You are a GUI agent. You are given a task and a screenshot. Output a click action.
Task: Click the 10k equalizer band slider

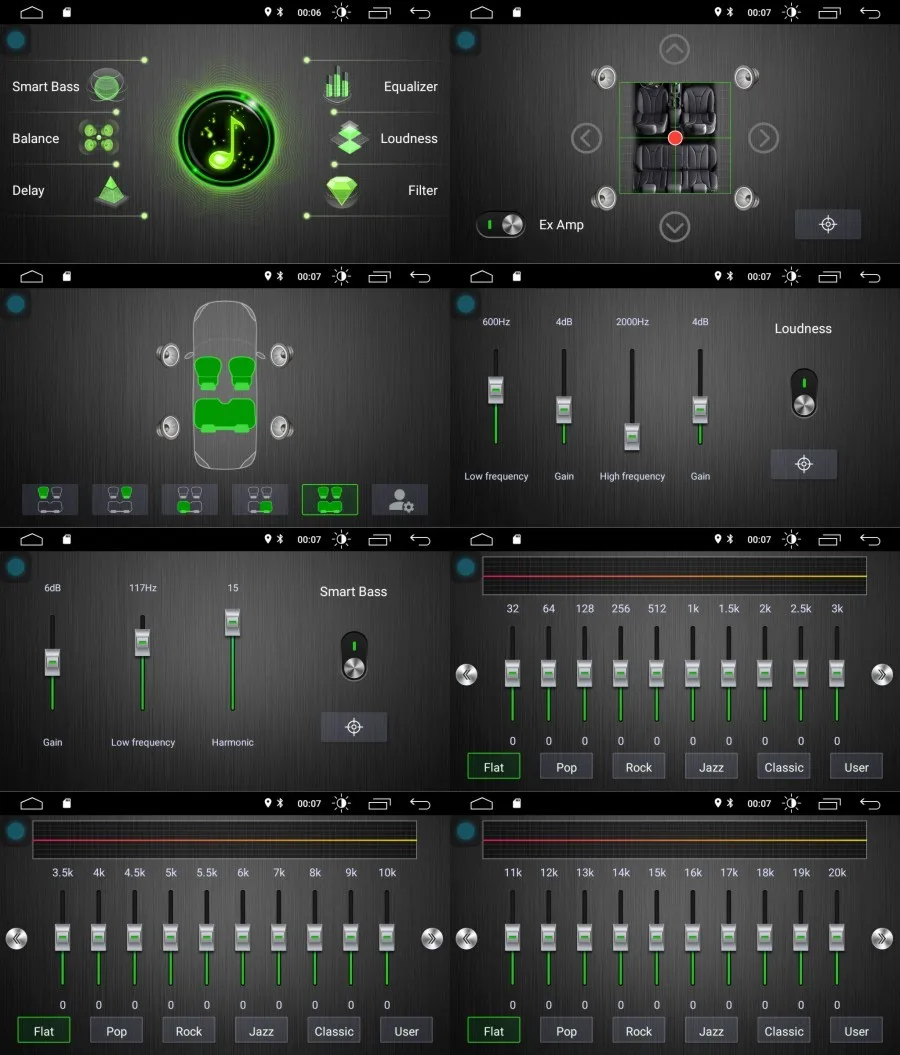point(387,937)
